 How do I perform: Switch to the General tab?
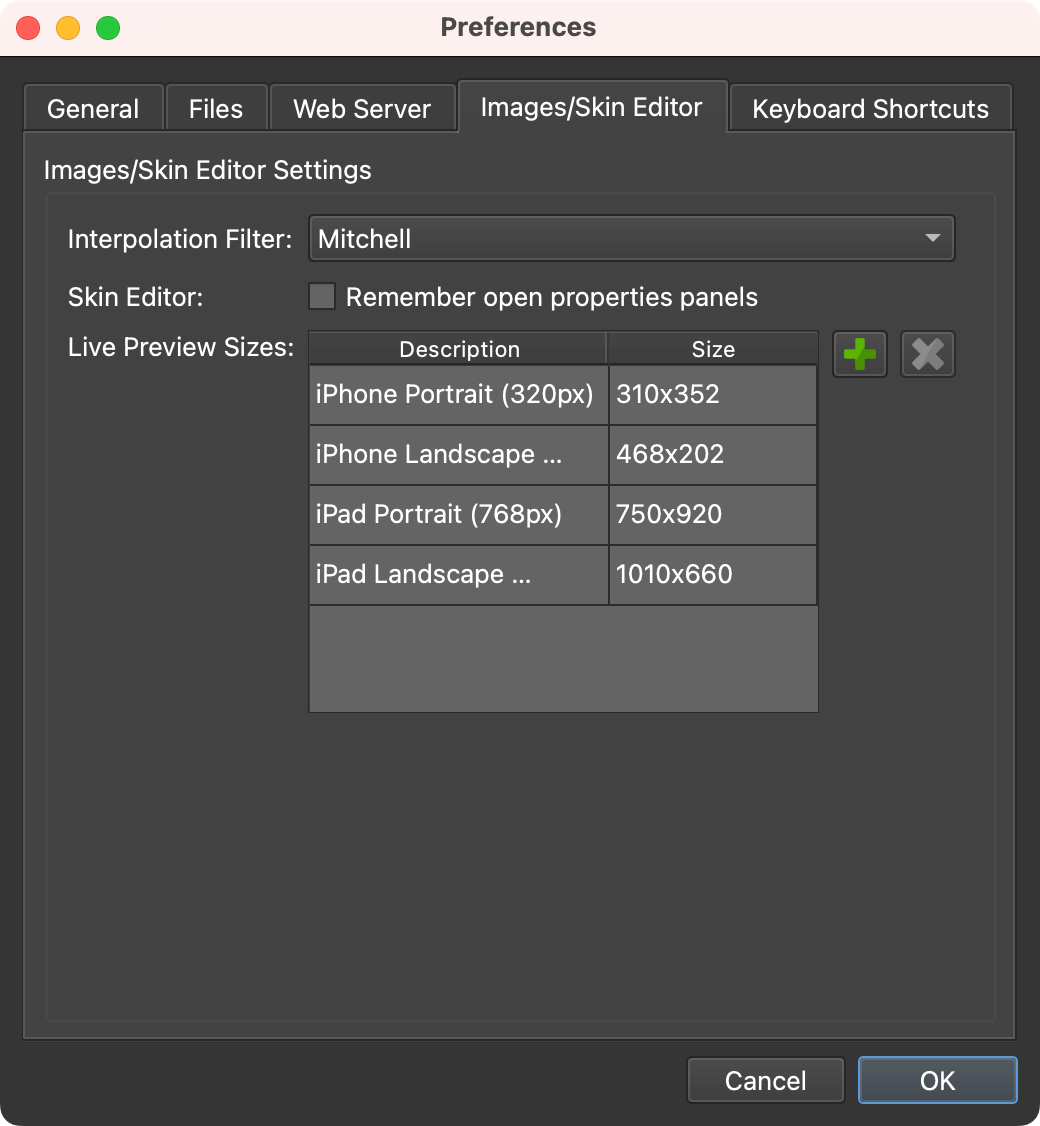pos(93,108)
